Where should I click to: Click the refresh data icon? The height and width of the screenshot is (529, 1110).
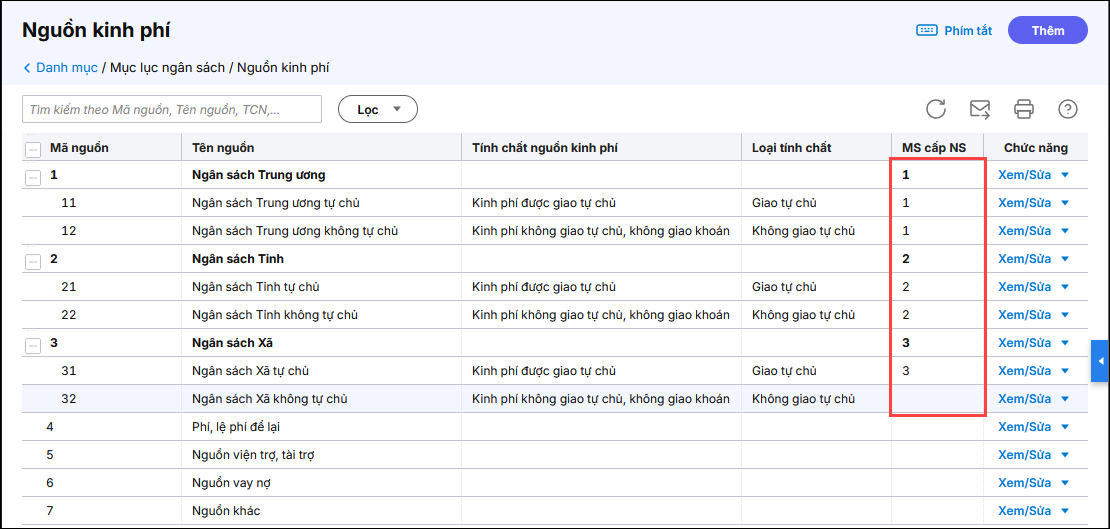click(x=936, y=109)
